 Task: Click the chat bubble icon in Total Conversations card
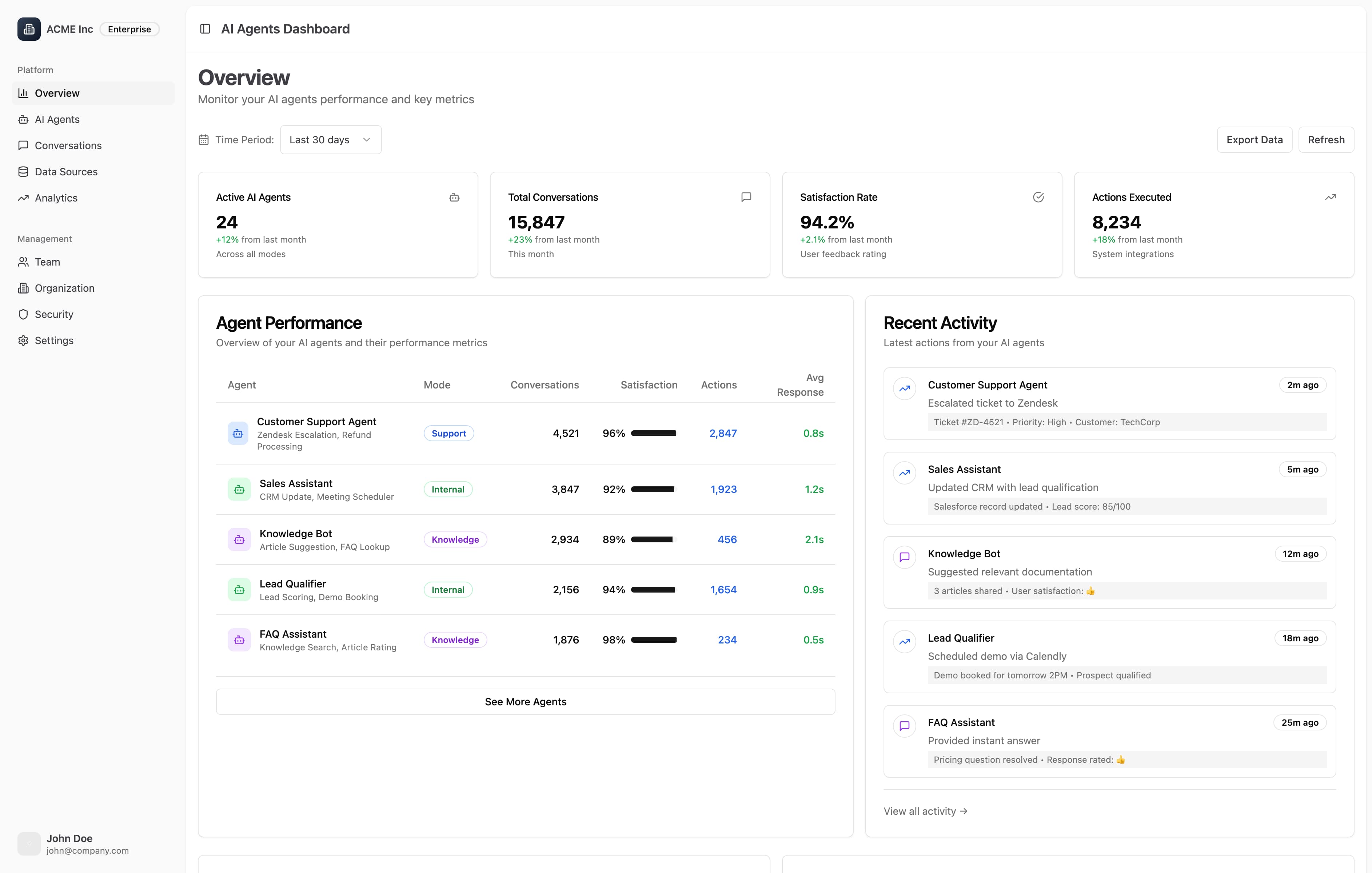coord(746,197)
